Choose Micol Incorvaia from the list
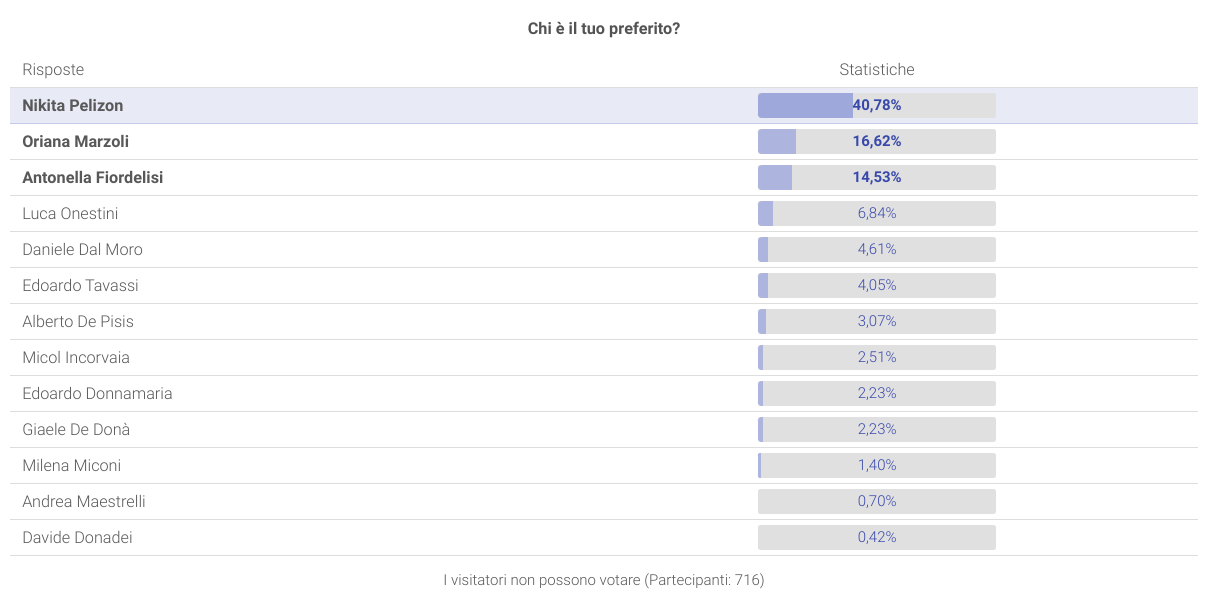 coord(76,357)
